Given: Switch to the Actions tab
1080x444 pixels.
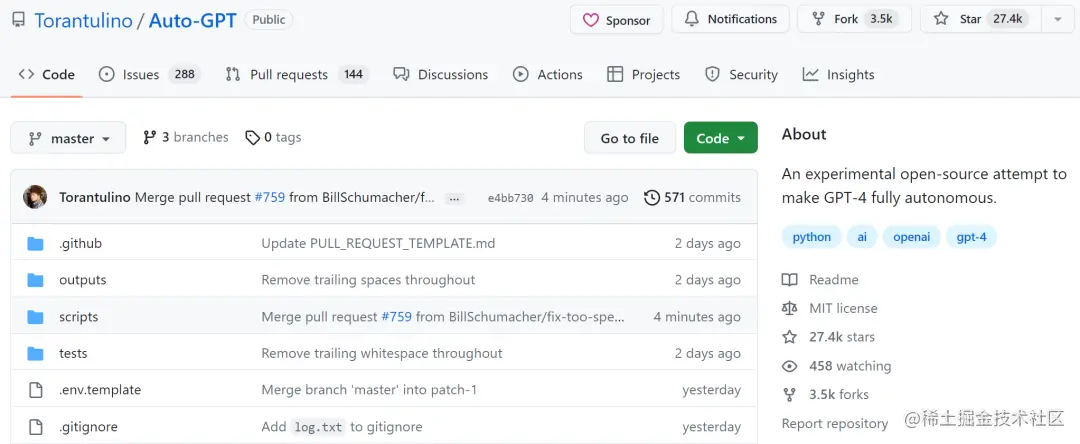Looking at the screenshot, I should pos(548,74).
